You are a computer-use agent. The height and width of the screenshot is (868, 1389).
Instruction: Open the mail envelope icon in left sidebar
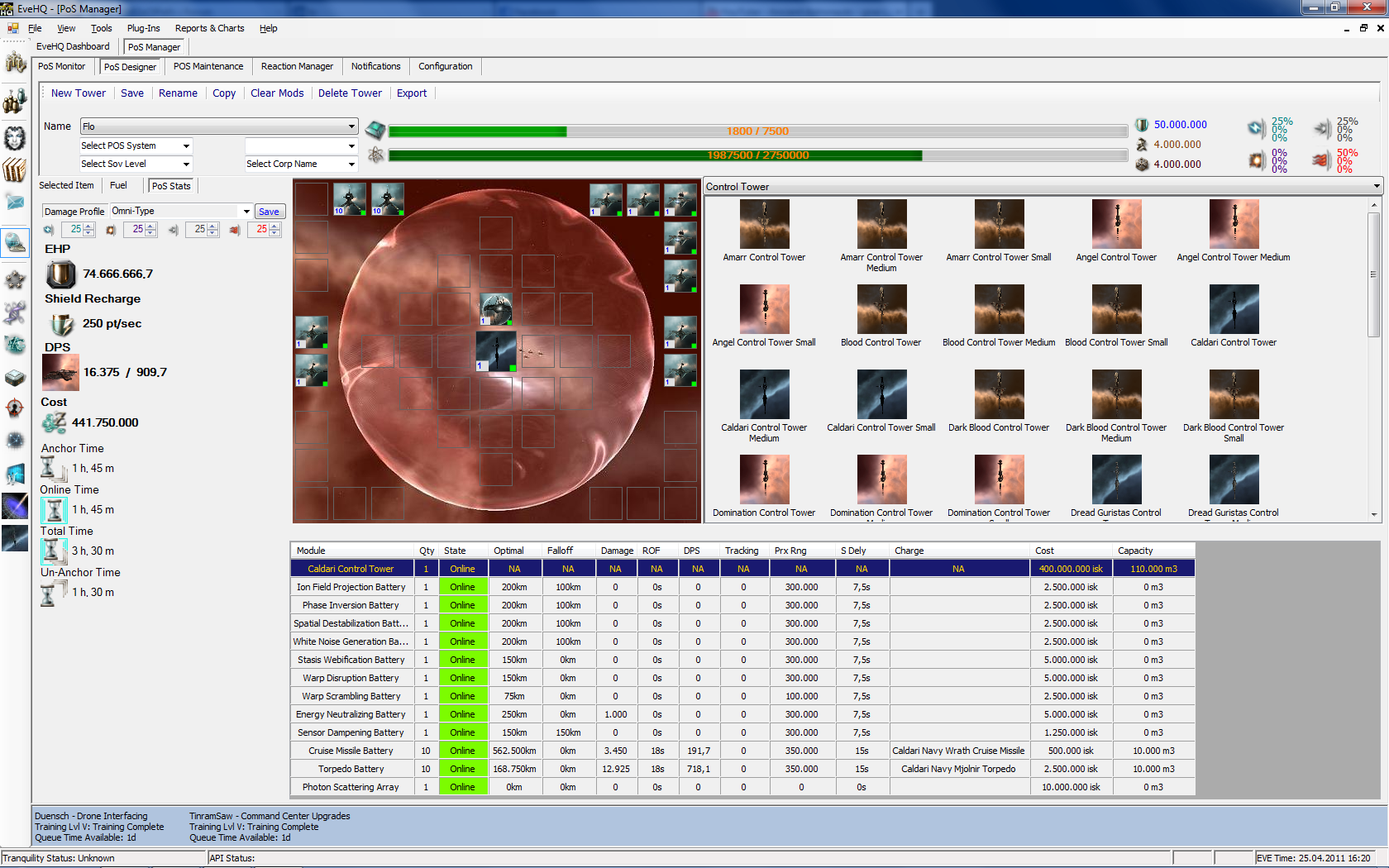pyautogui.click(x=15, y=201)
